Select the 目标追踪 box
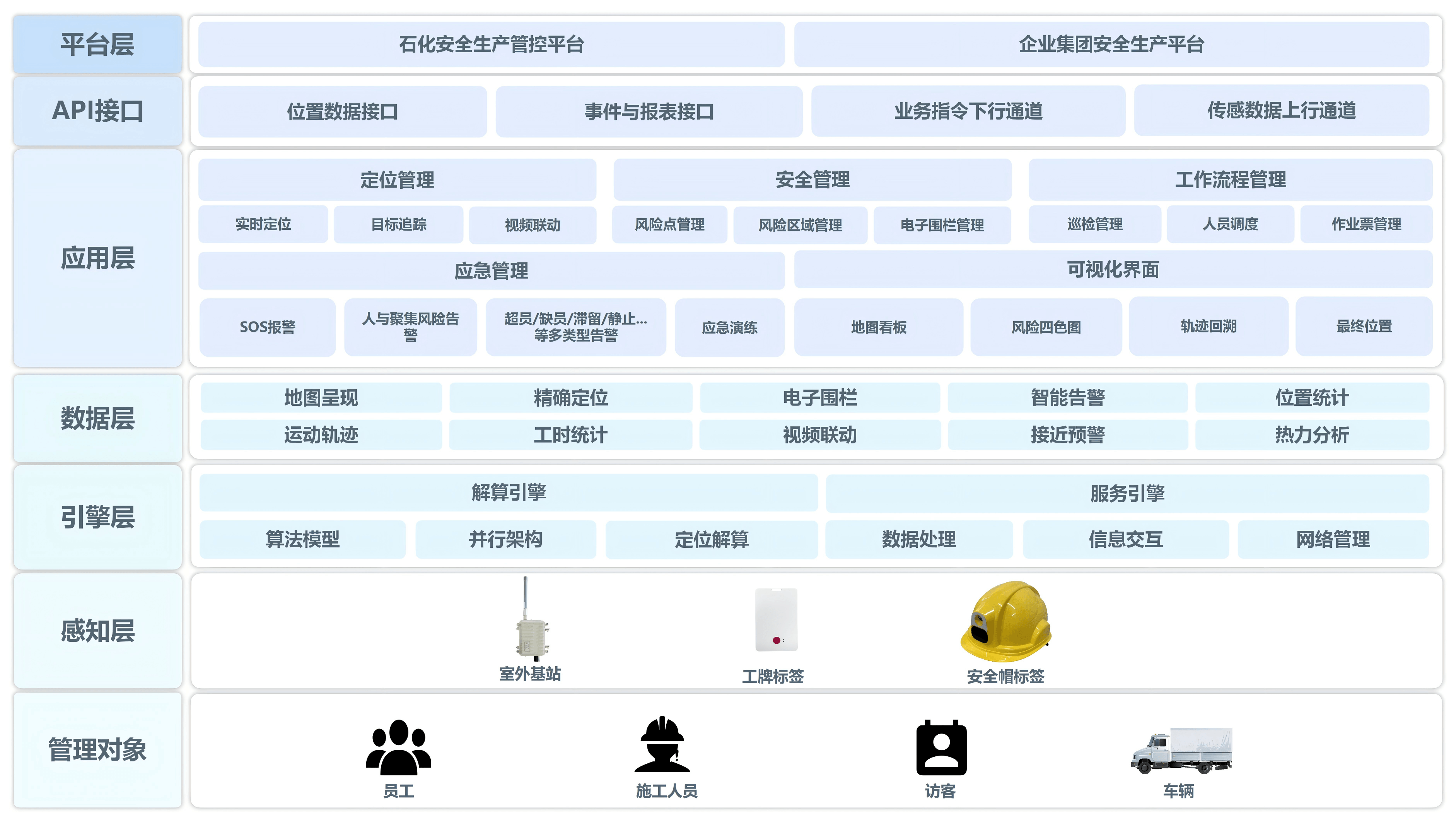Viewport: 1456px width, 826px height. (399, 224)
